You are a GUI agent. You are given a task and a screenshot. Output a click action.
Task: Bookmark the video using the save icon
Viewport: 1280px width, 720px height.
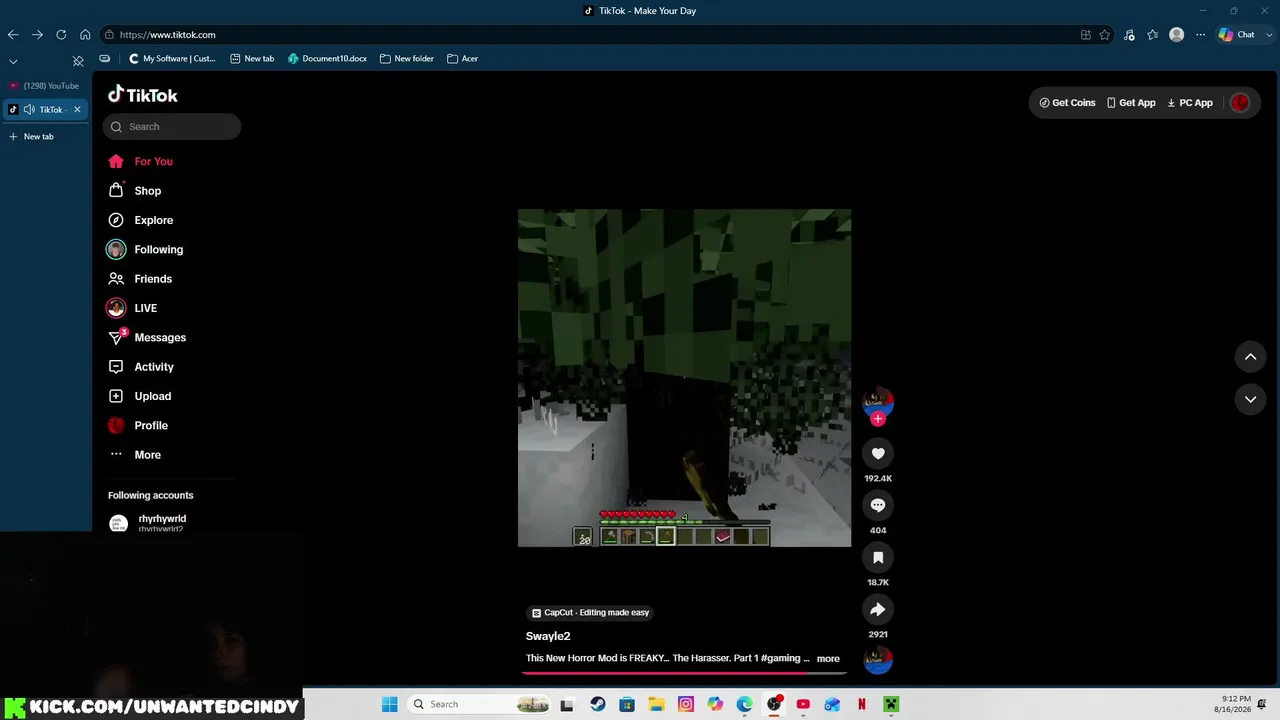pos(878,558)
